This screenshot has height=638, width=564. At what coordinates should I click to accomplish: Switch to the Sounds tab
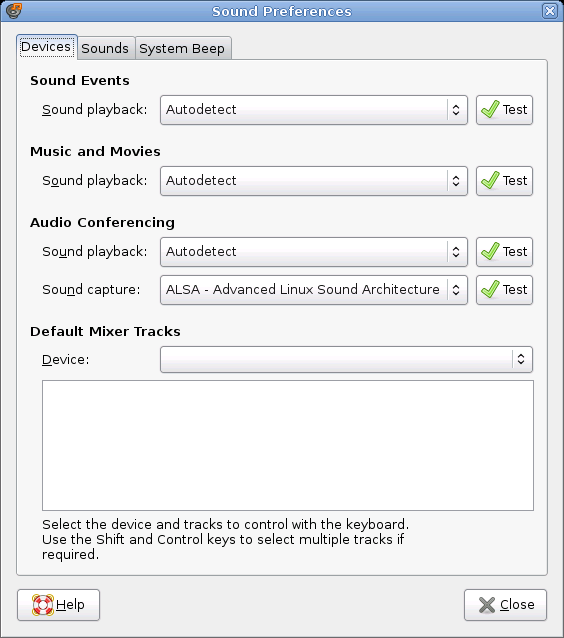point(105,48)
